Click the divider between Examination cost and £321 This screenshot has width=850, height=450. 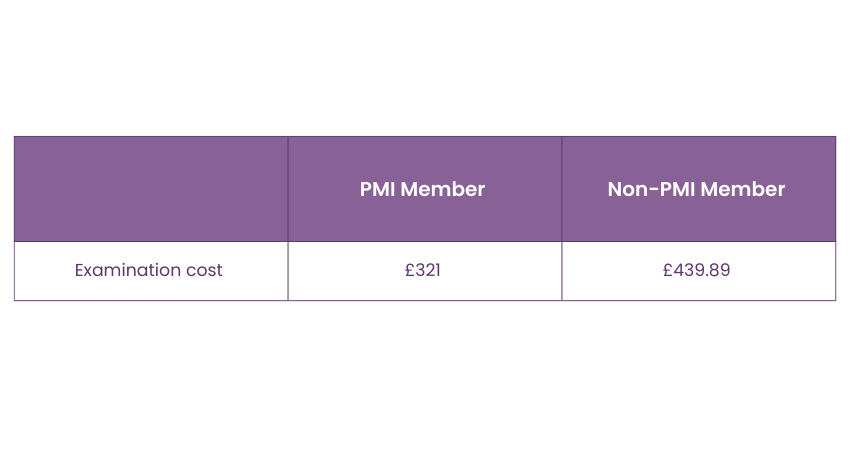pyautogui.click(x=288, y=270)
